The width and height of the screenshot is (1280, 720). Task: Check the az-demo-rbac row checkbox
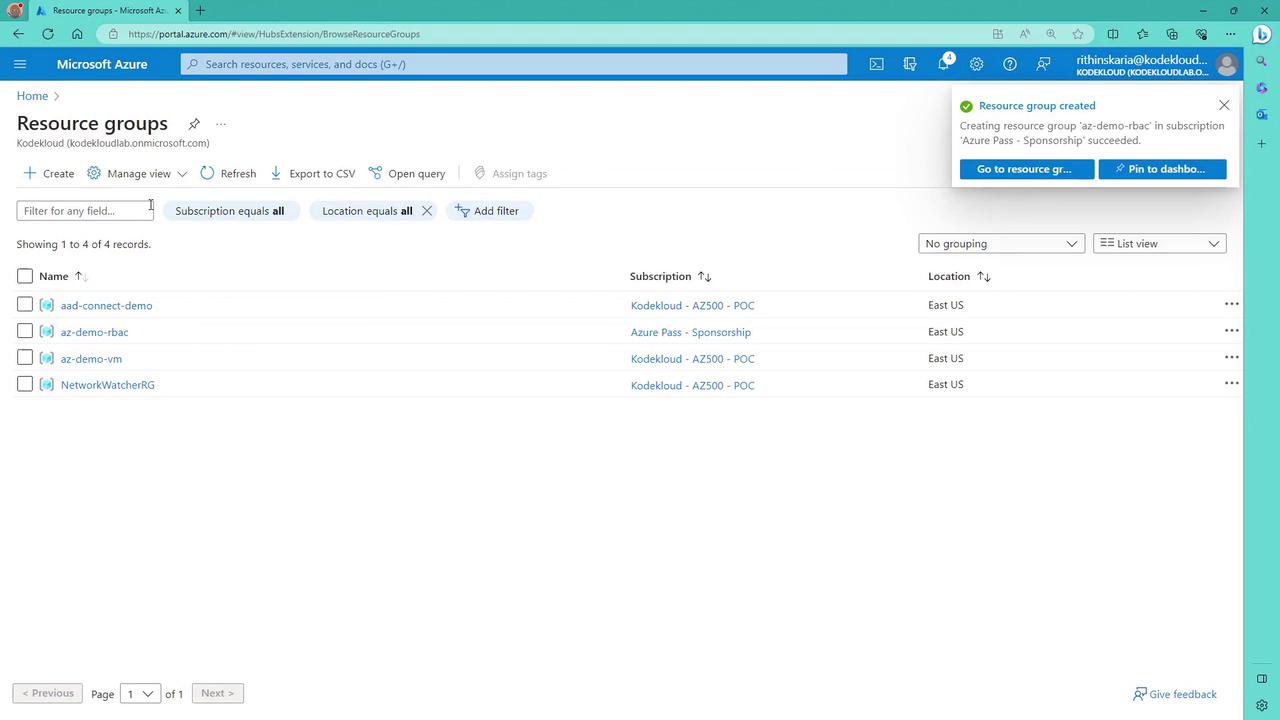point(25,331)
